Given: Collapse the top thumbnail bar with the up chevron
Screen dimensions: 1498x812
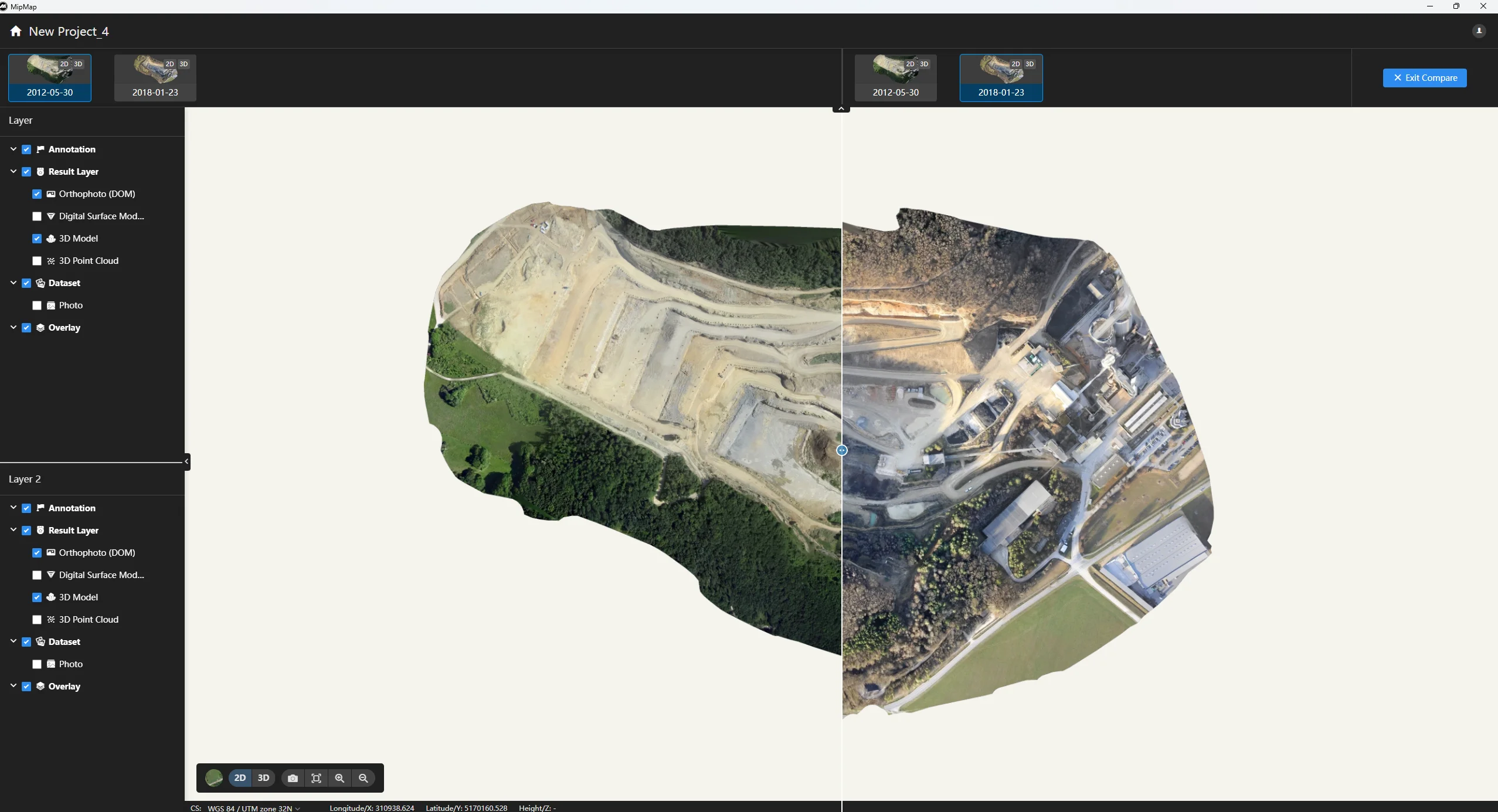Looking at the screenshot, I should pyautogui.click(x=841, y=109).
